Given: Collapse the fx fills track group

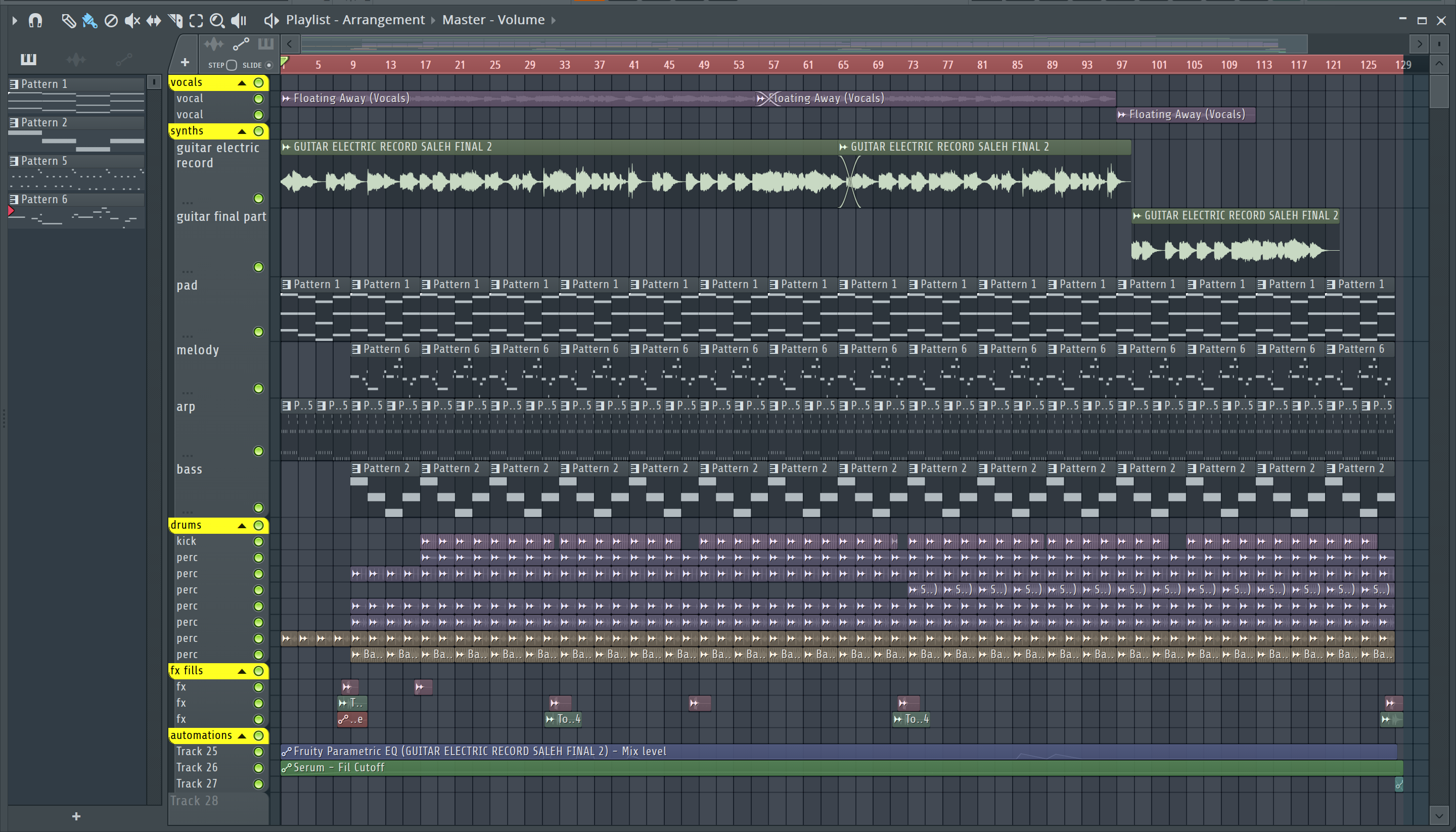Looking at the screenshot, I should (242, 671).
